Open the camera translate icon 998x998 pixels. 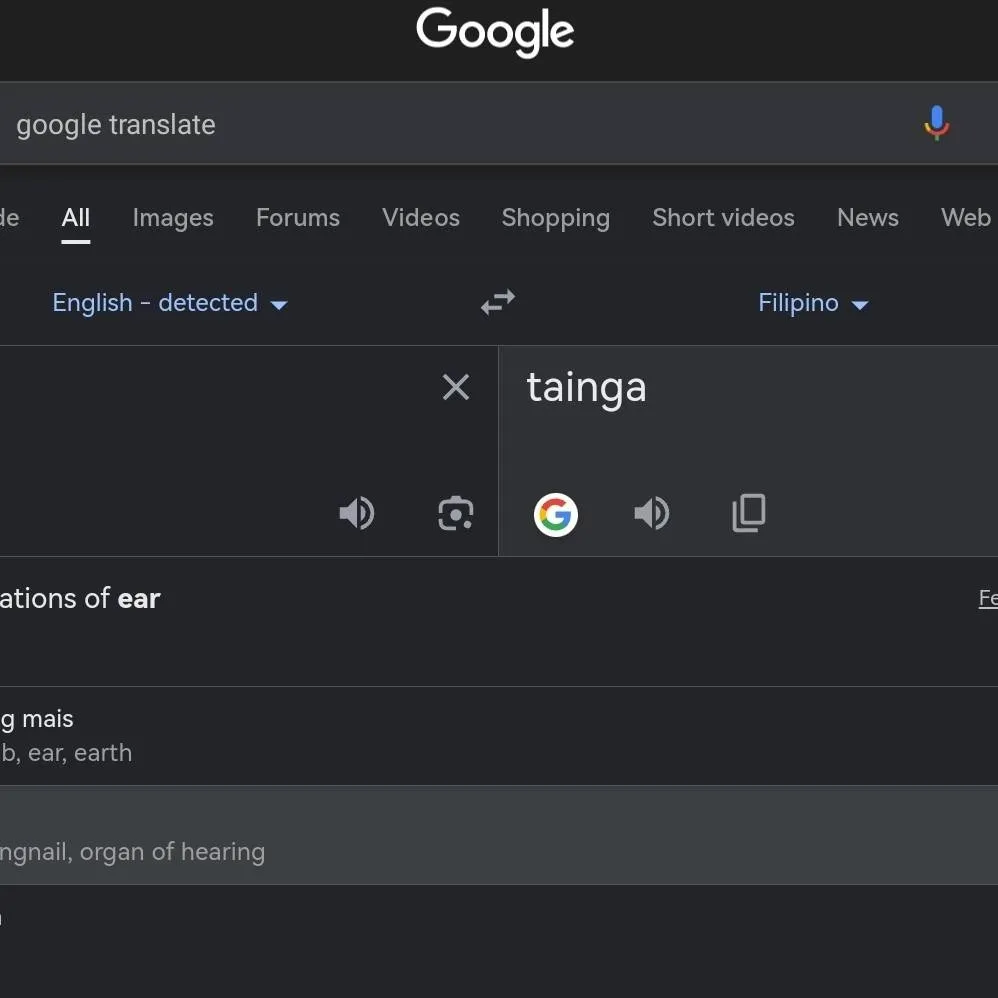(x=456, y=513)
